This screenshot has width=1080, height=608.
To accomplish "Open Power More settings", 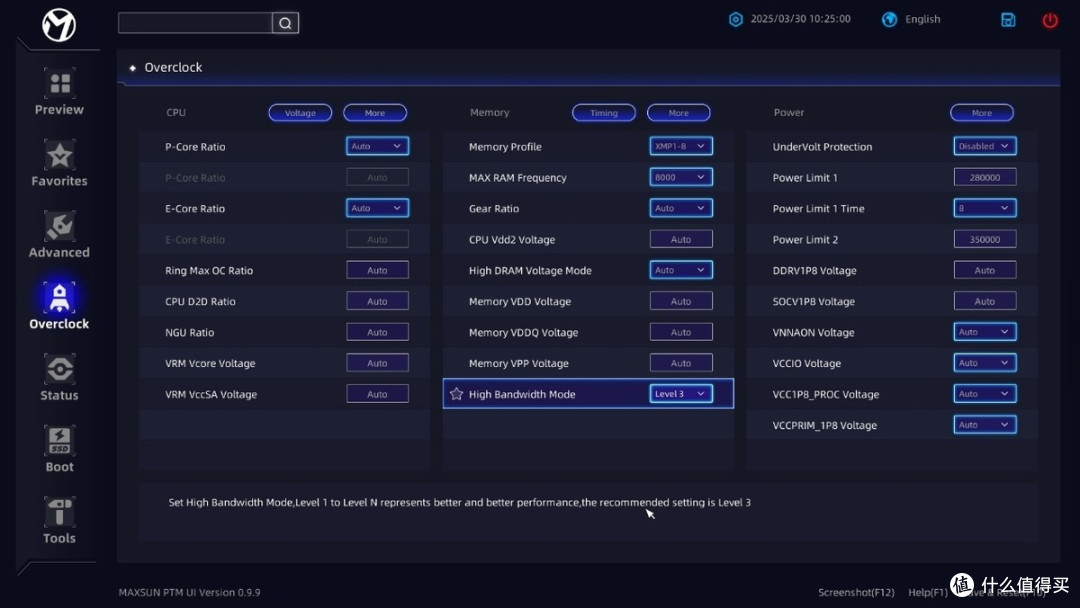I will point(982,113).
